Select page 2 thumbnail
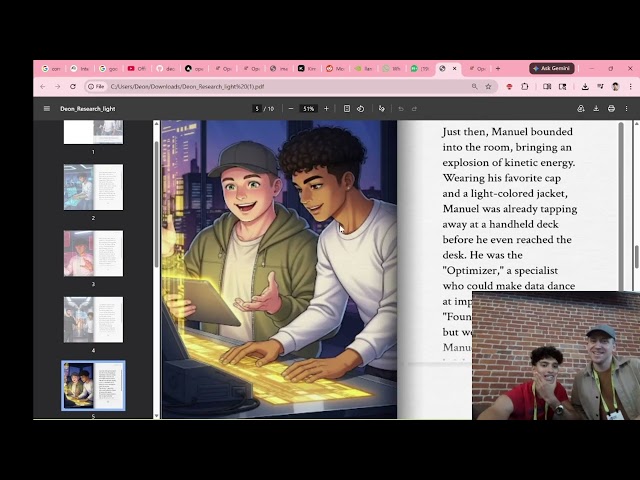The image size is (640, 480). [x=93, y=187]
